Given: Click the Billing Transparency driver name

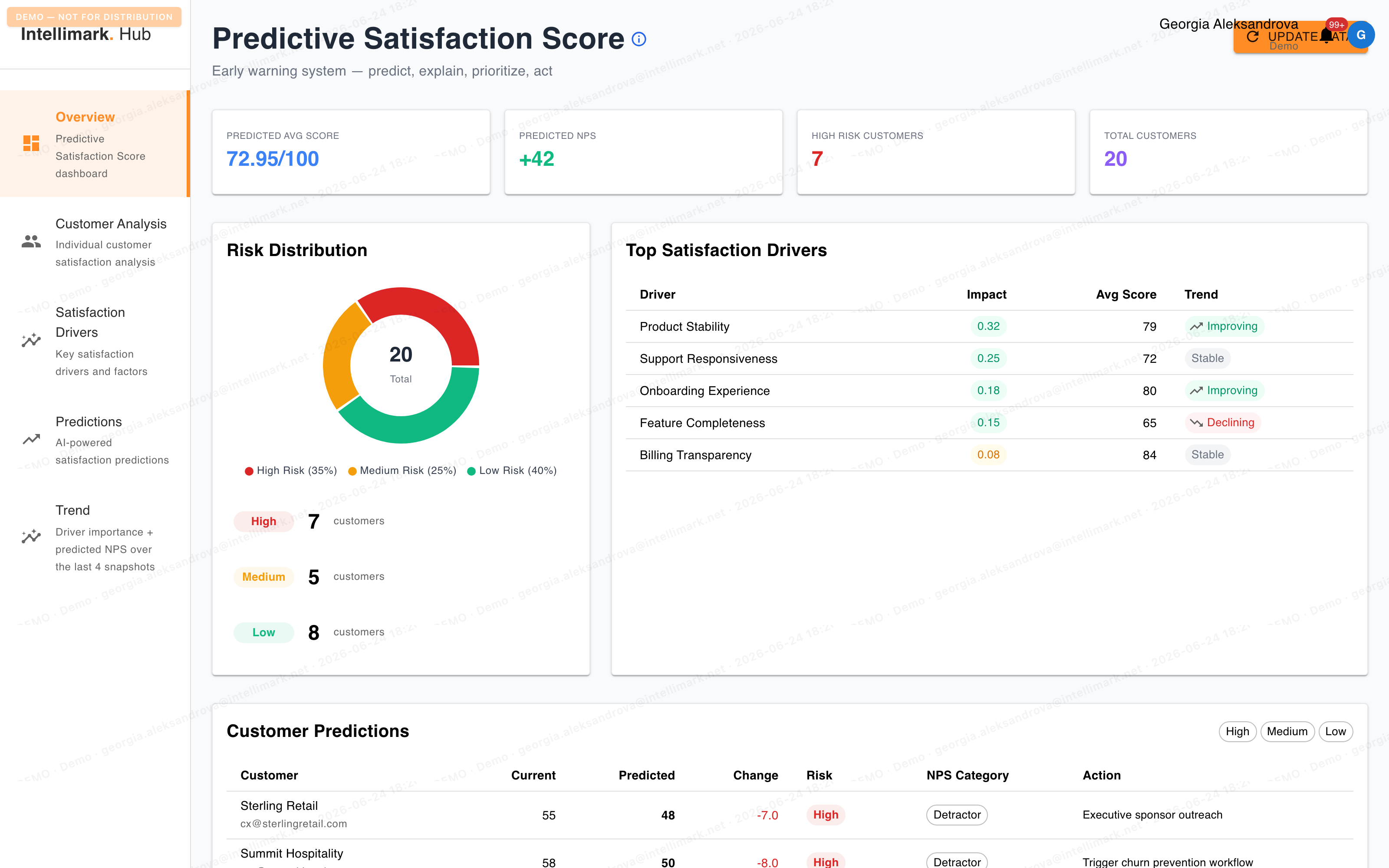Looking at the screenshot, I should click(x=695, y=455).
